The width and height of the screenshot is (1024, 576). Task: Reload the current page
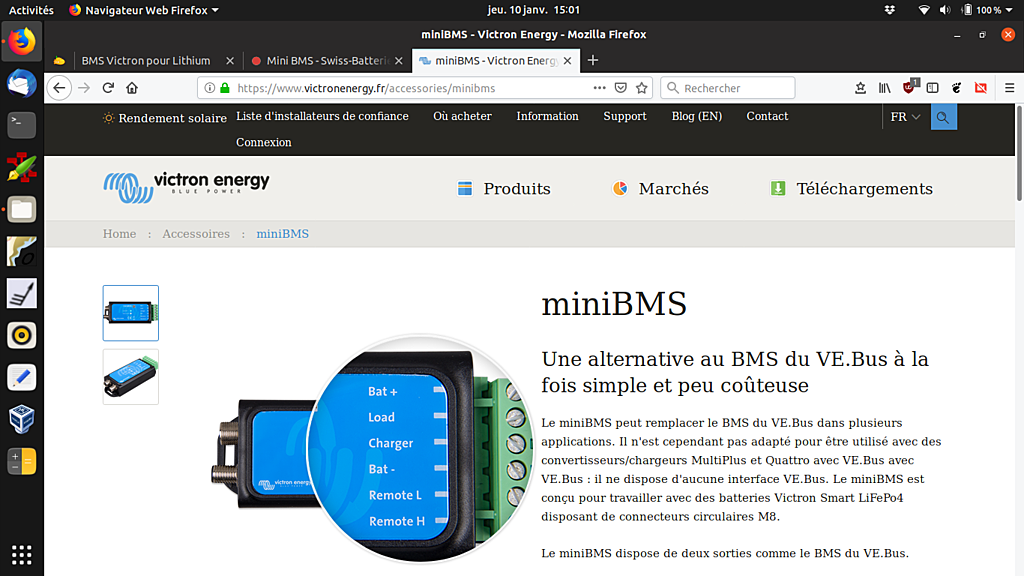pos(108,88)
